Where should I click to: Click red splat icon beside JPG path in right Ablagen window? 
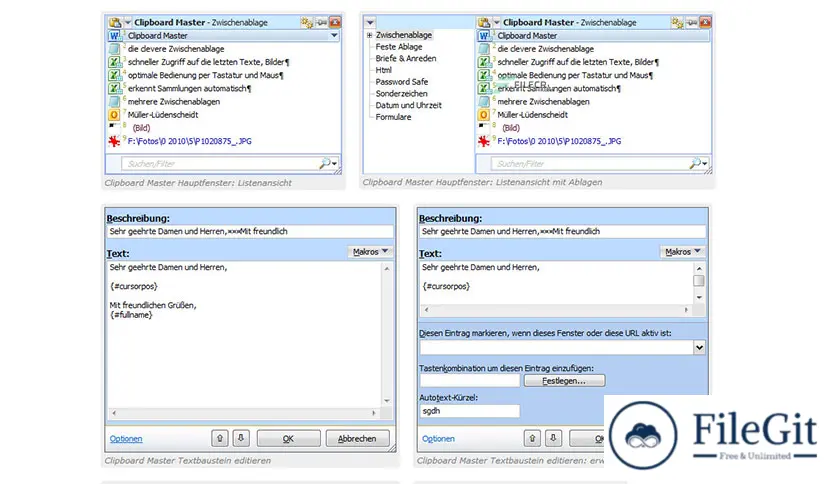pyautogui.click(x=484, y=141)
